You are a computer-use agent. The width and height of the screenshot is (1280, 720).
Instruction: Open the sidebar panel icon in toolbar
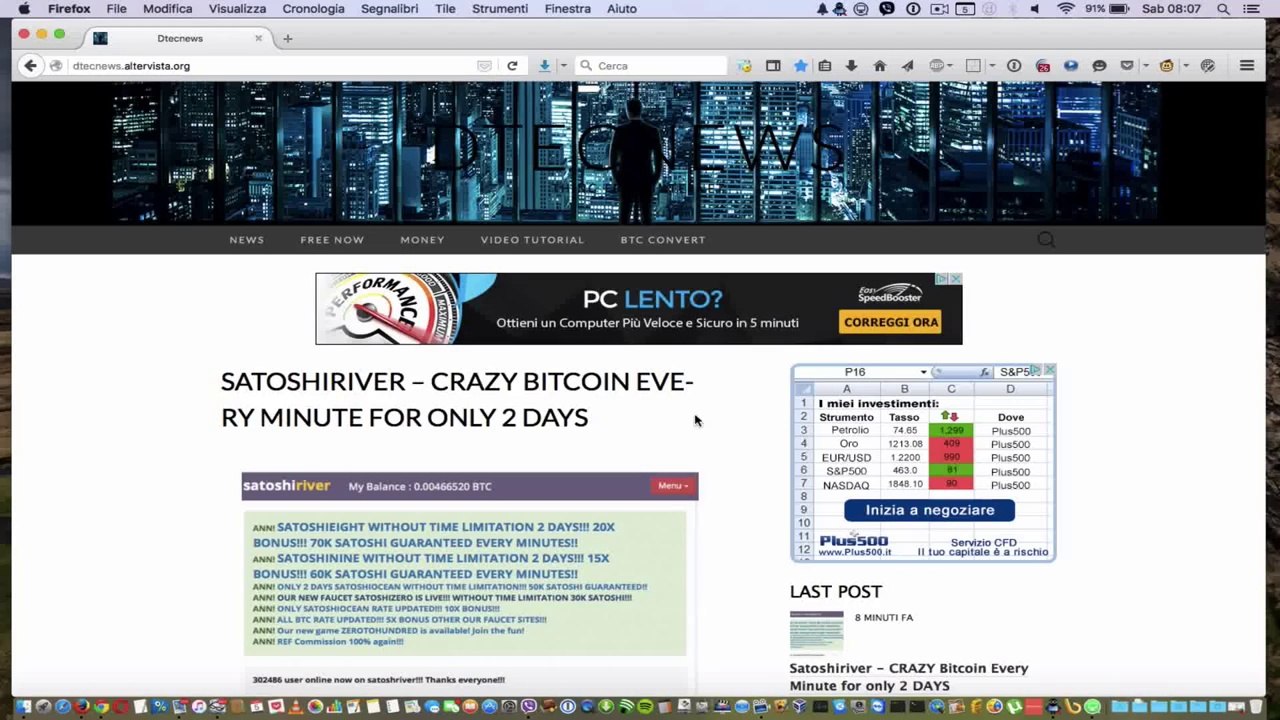(x=773, y=66)
